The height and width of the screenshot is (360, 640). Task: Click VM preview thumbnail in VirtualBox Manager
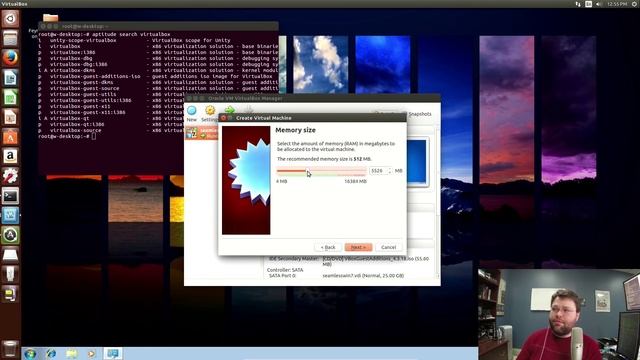point(417,161)
